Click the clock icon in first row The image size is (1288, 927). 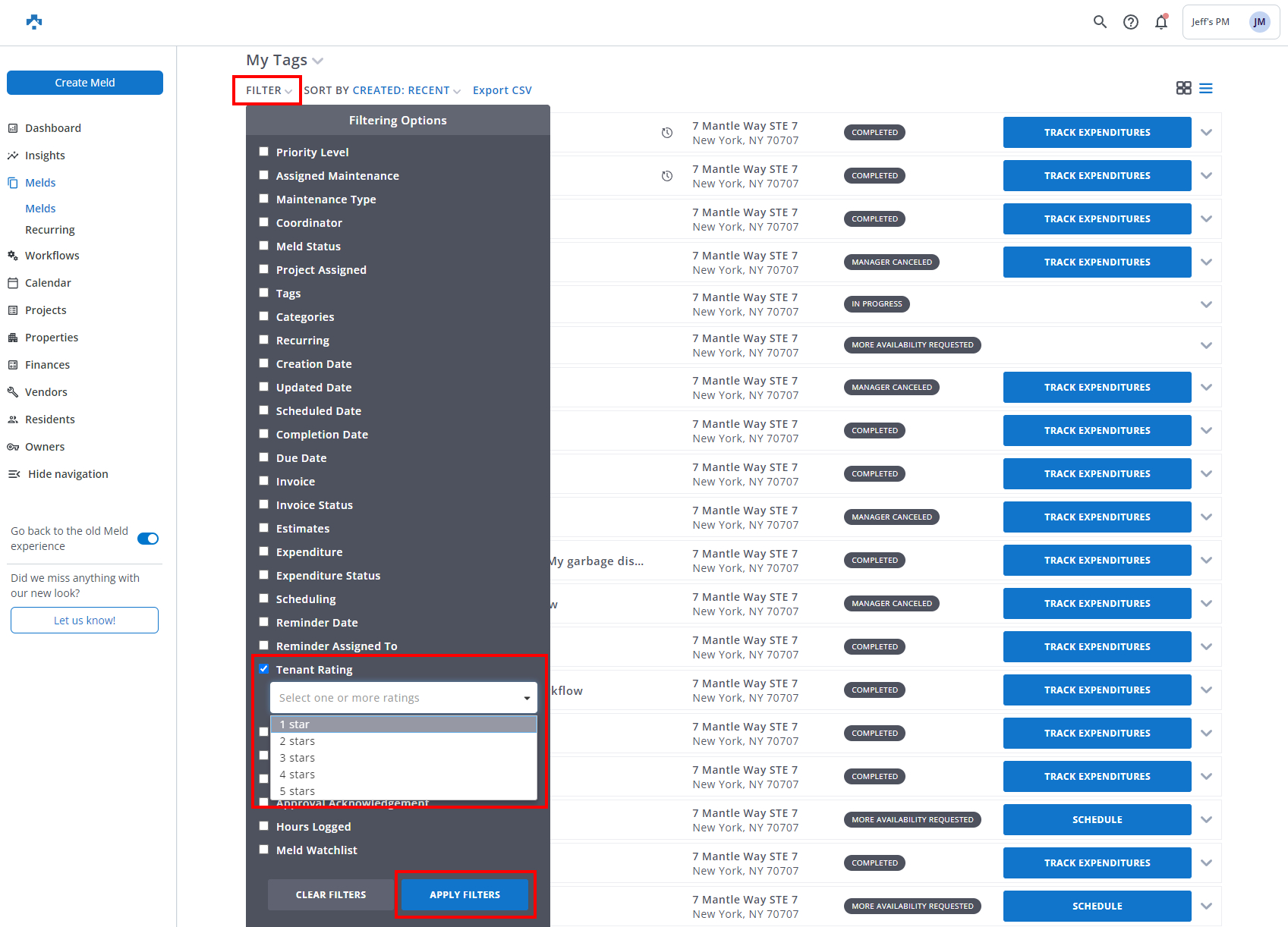[667, 133]
